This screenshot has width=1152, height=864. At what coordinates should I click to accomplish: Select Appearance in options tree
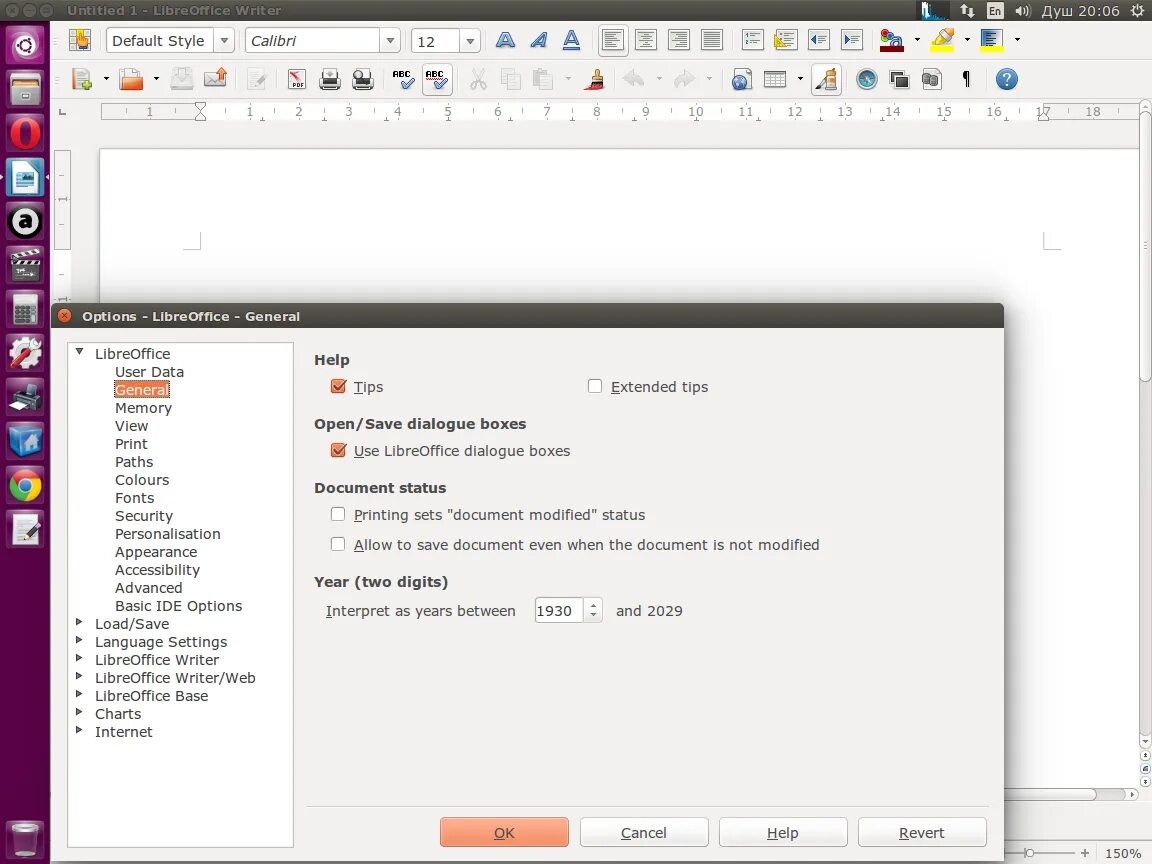[156, 552]
